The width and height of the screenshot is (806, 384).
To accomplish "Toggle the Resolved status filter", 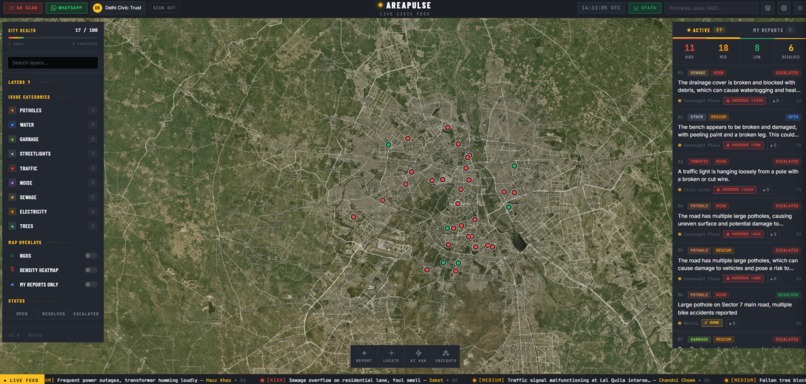I will point(53,314).
